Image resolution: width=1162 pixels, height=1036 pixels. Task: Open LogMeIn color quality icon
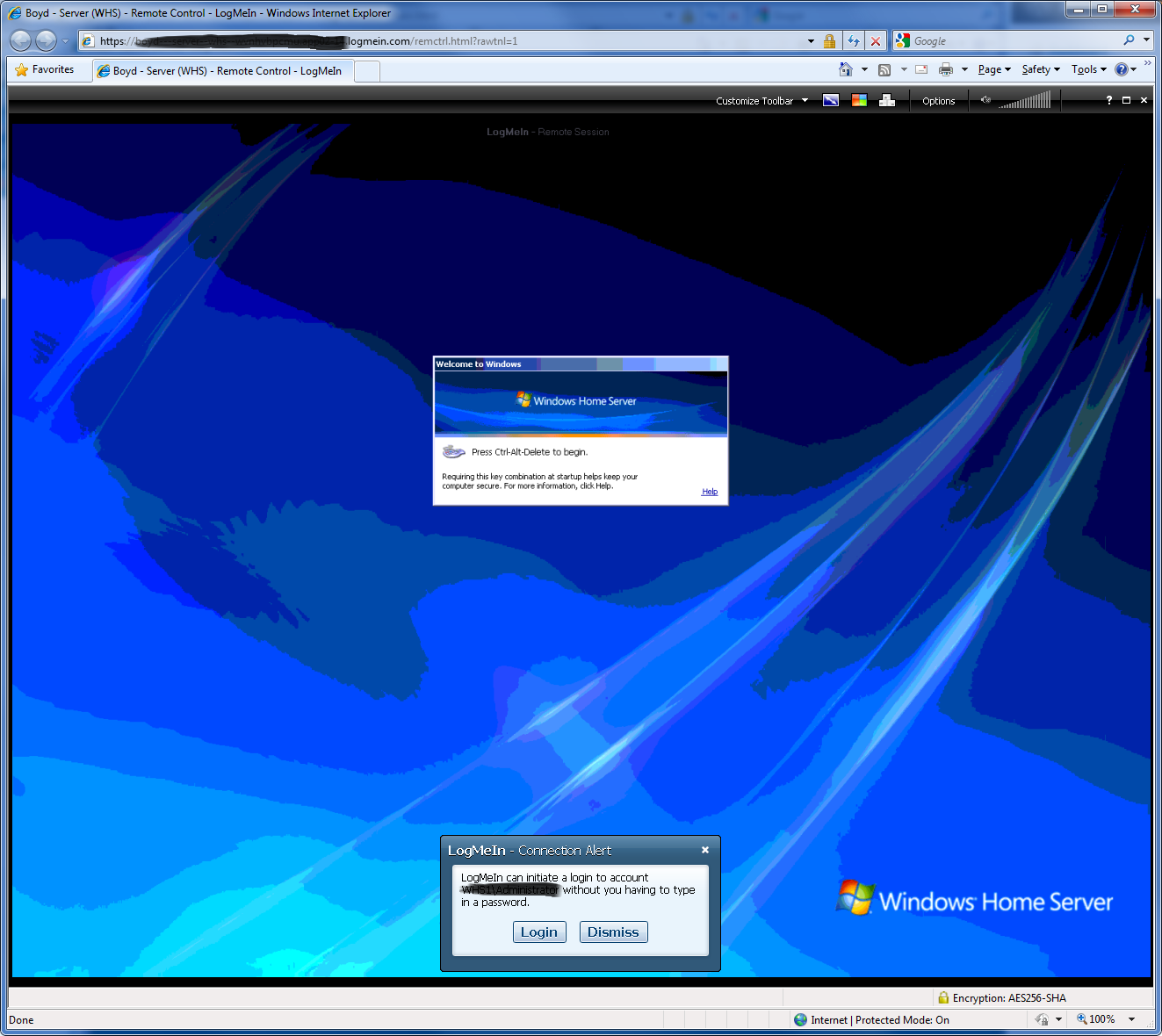pos(859,100)
